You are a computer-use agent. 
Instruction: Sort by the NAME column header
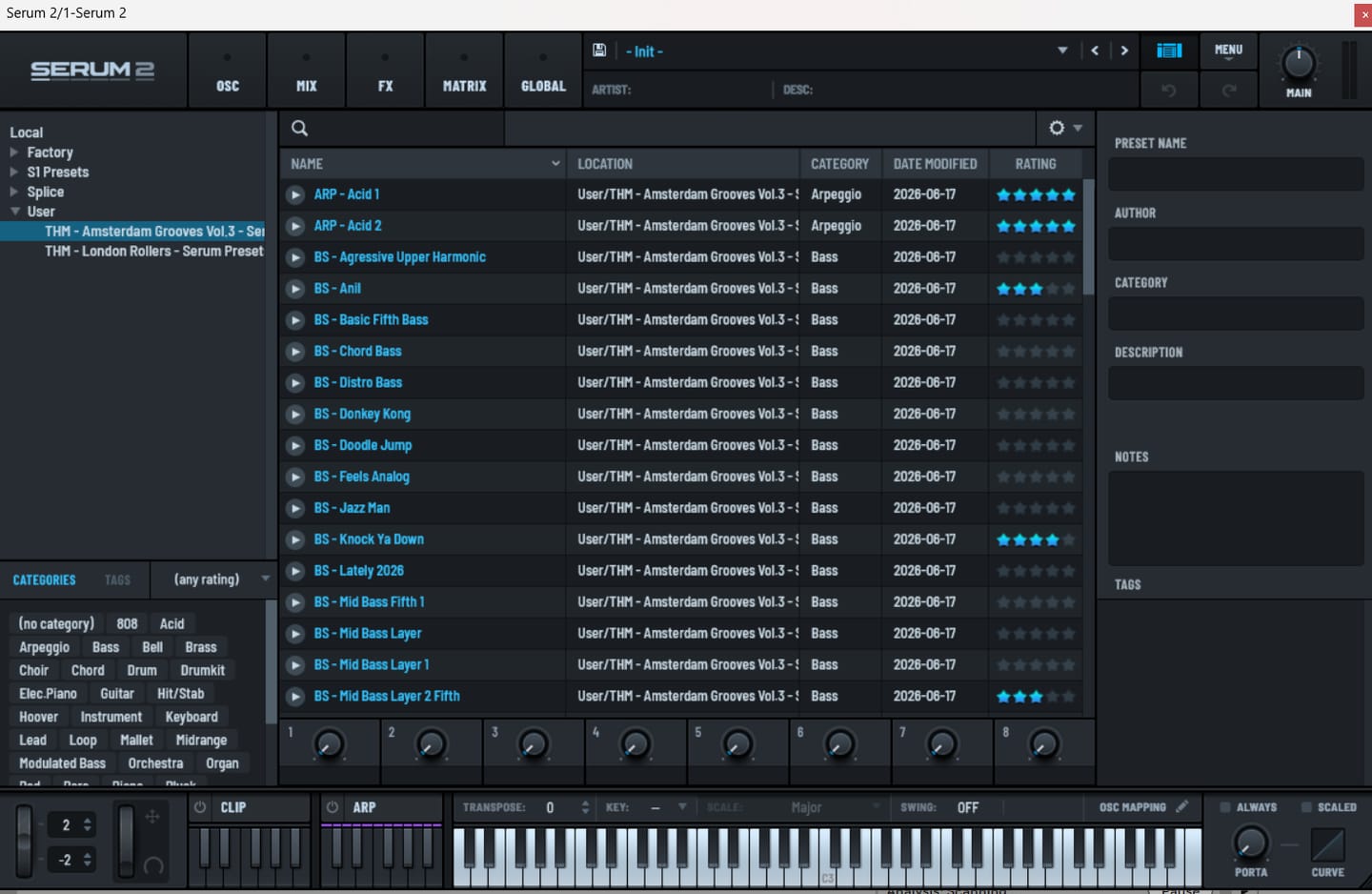pyautogui.click(x=423, y=164)
